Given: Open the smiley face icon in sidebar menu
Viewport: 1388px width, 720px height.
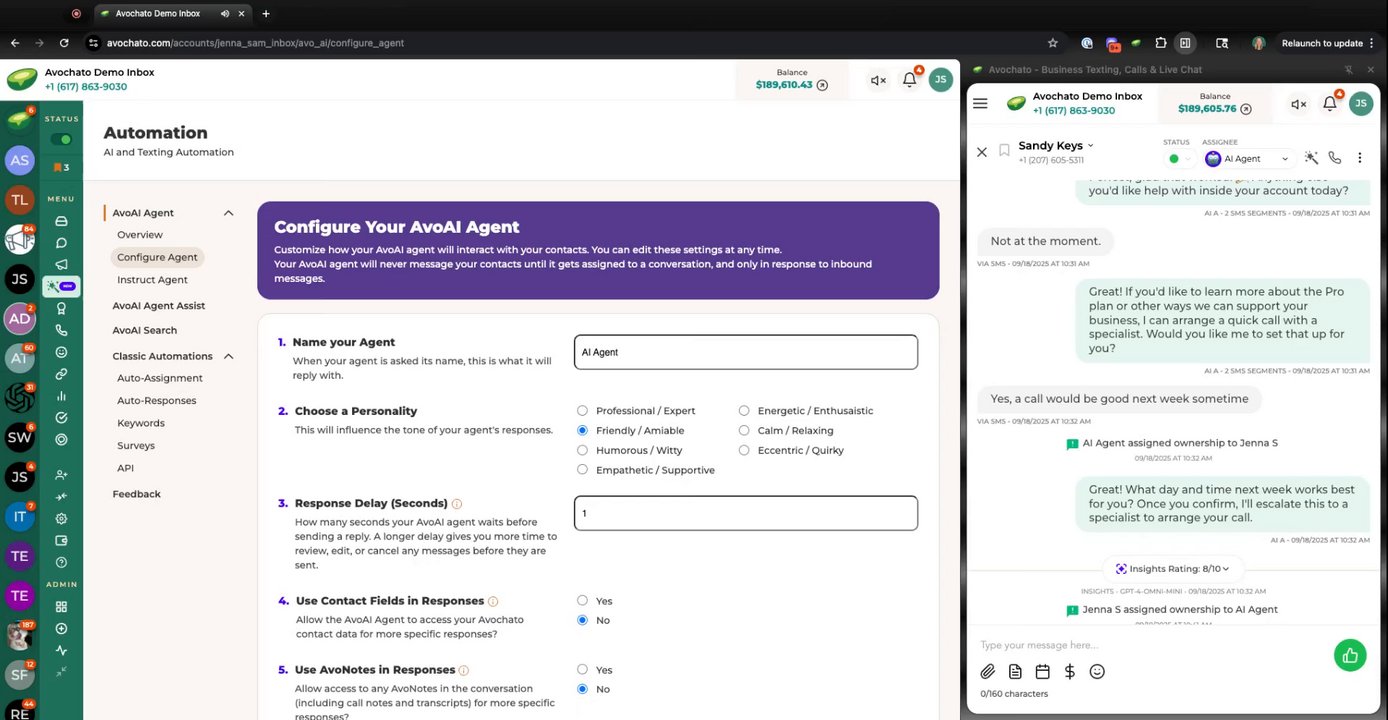Looking at the screenshot, I should point(61,352).
